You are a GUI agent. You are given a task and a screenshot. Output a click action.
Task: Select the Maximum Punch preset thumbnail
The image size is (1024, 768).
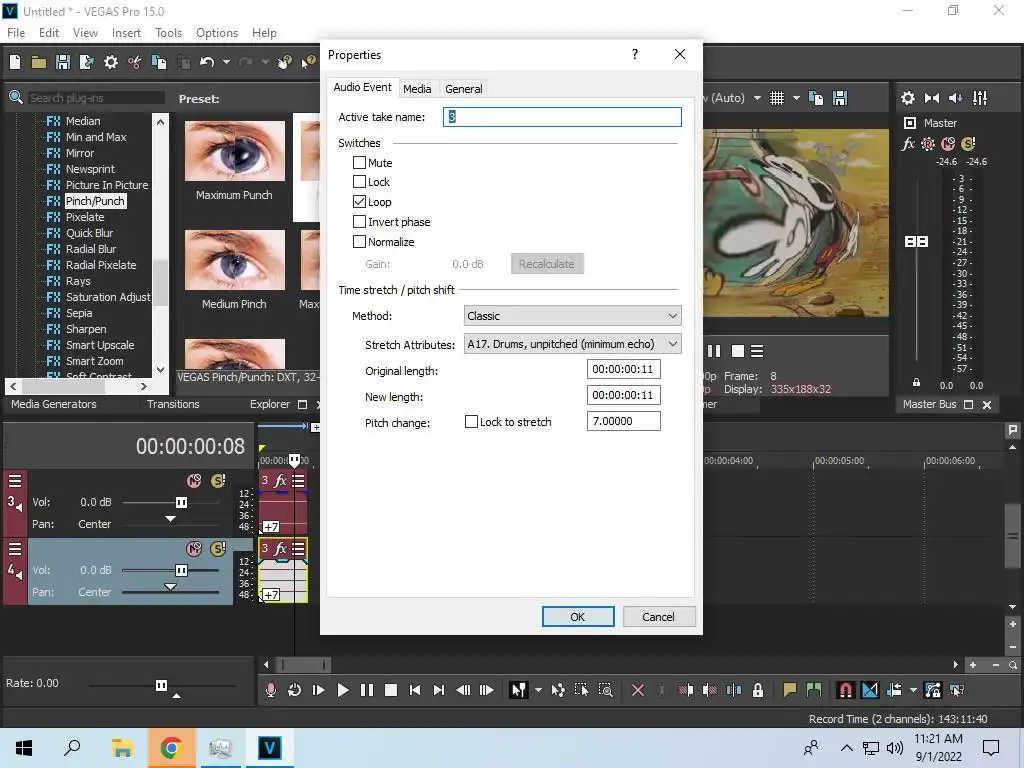234,151
